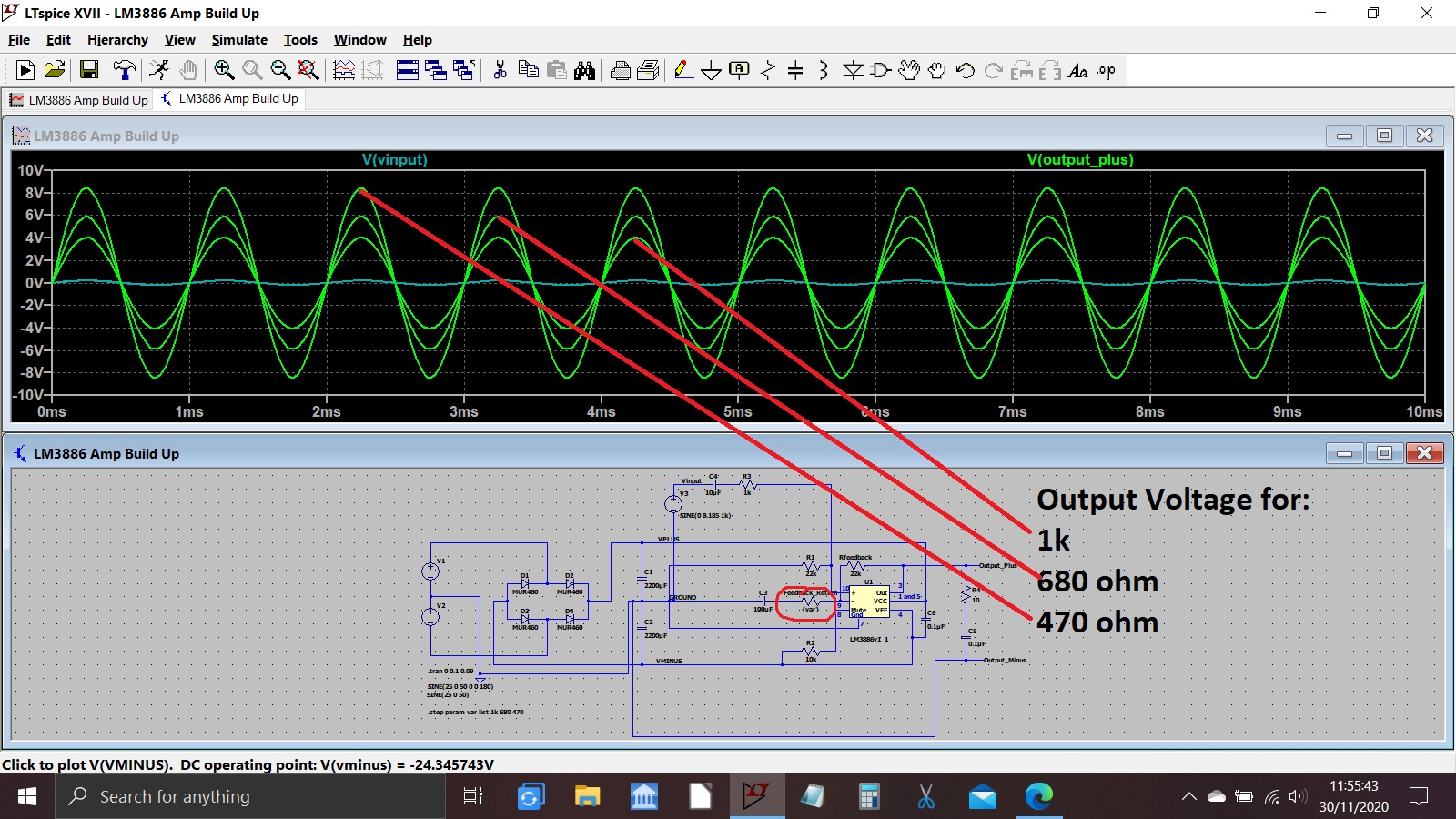This screenshot has width=1456, height=819.
Task: Switch to the schematic LM3886 Amp Build Up tab
Action: click(x=229, y=98)
